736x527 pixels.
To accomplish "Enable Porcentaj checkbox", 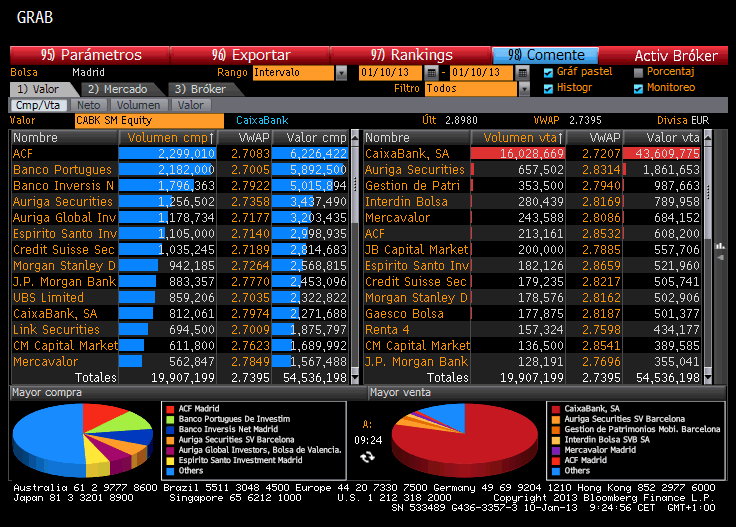I will (x=638, y=73).
